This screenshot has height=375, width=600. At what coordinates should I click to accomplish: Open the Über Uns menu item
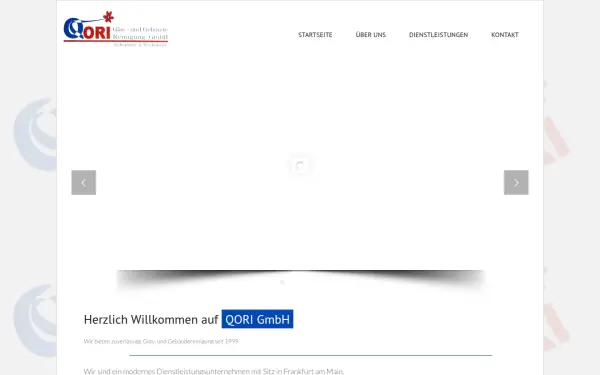point(370,35)
